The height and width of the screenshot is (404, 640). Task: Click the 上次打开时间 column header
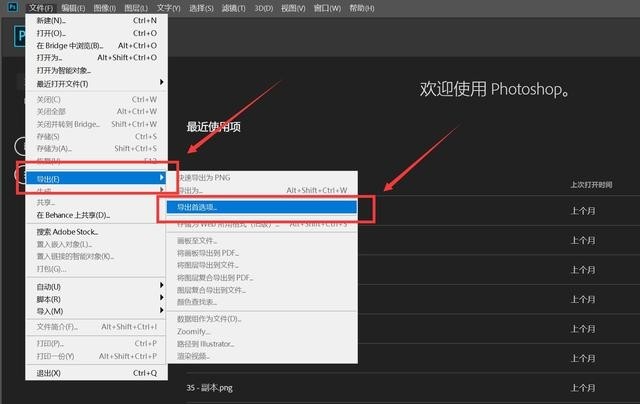click(x=591, y=185)
